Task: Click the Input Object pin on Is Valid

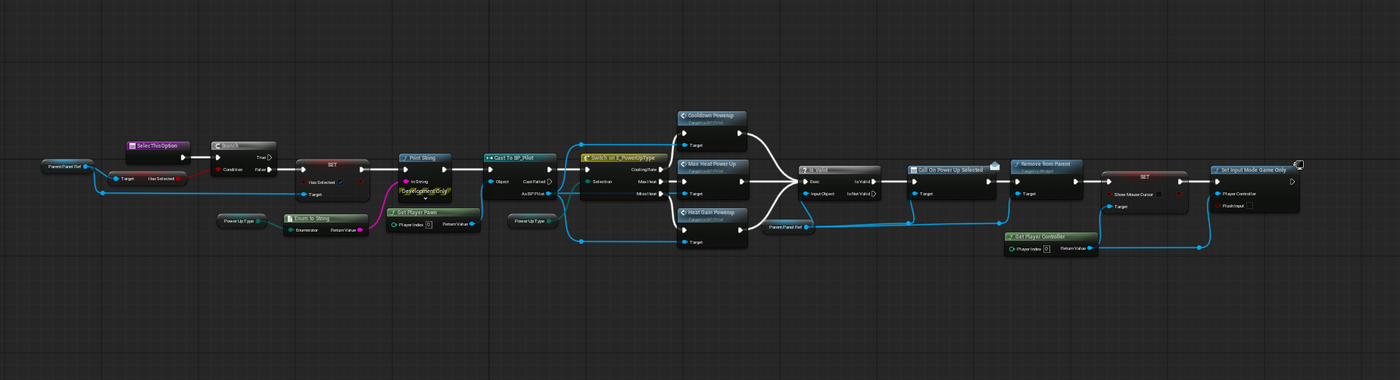Action: 806,194
